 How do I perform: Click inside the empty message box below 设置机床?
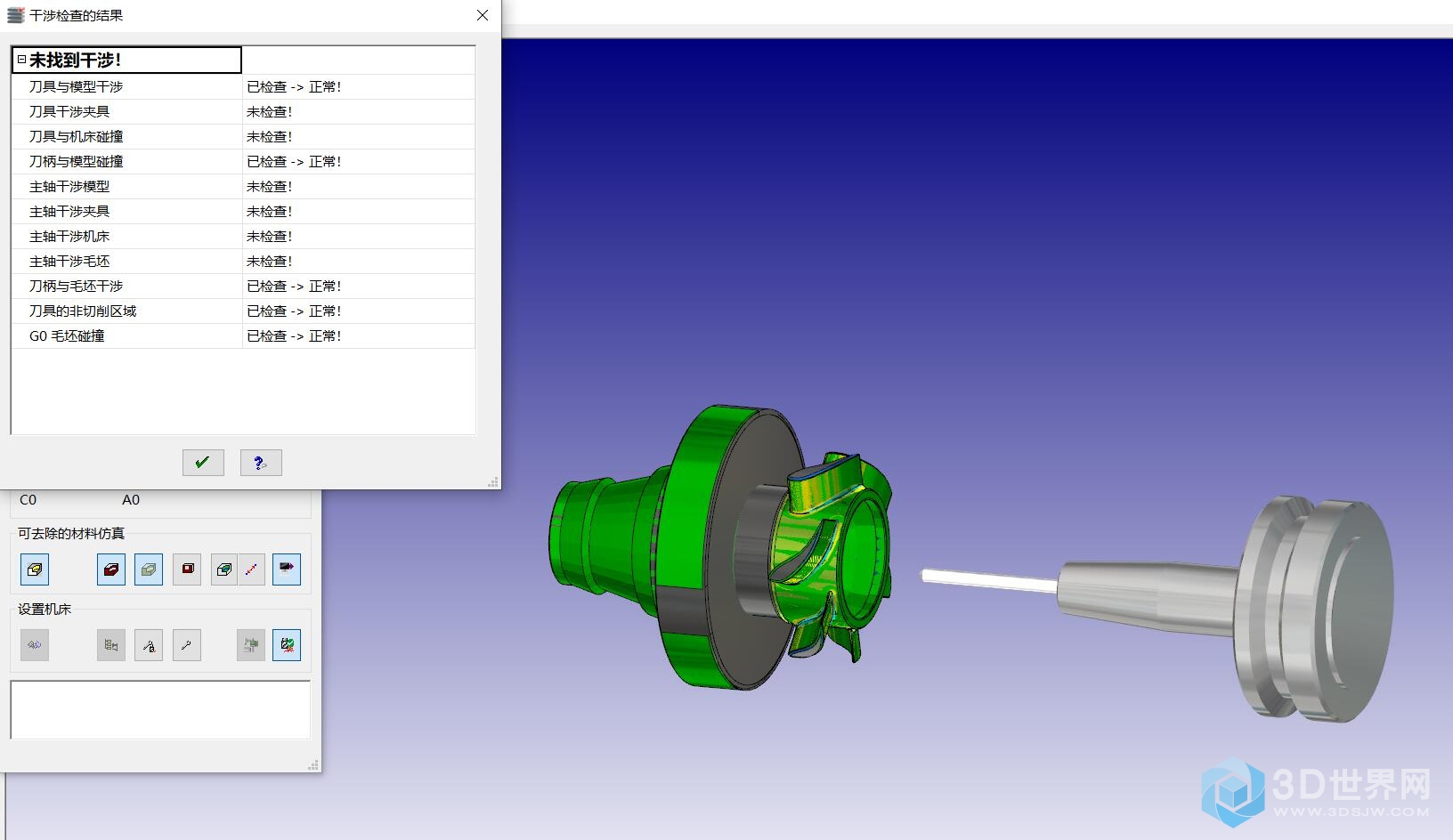tap(160, 710)
